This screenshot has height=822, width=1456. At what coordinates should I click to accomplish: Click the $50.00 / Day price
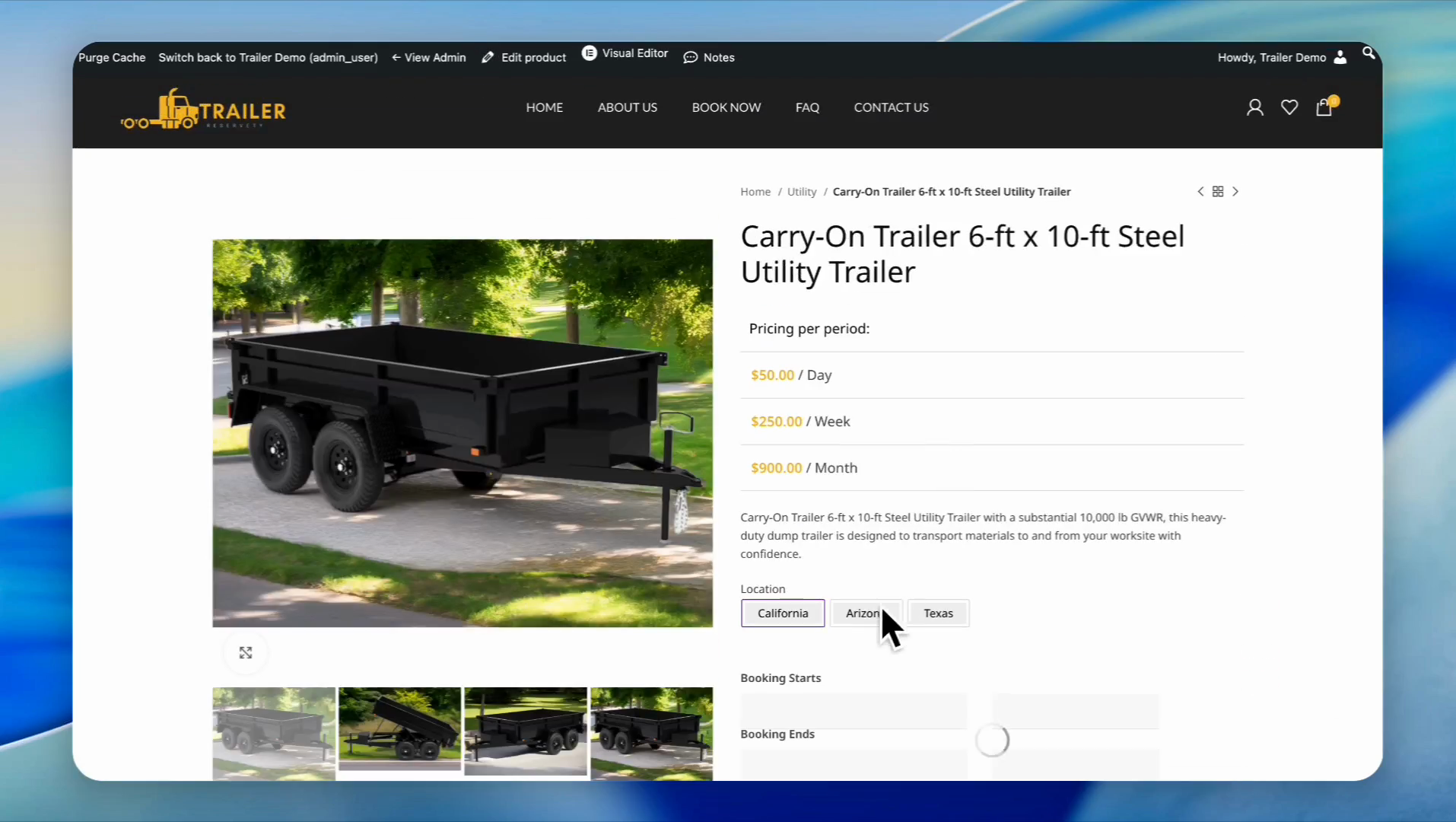[791, 375]
